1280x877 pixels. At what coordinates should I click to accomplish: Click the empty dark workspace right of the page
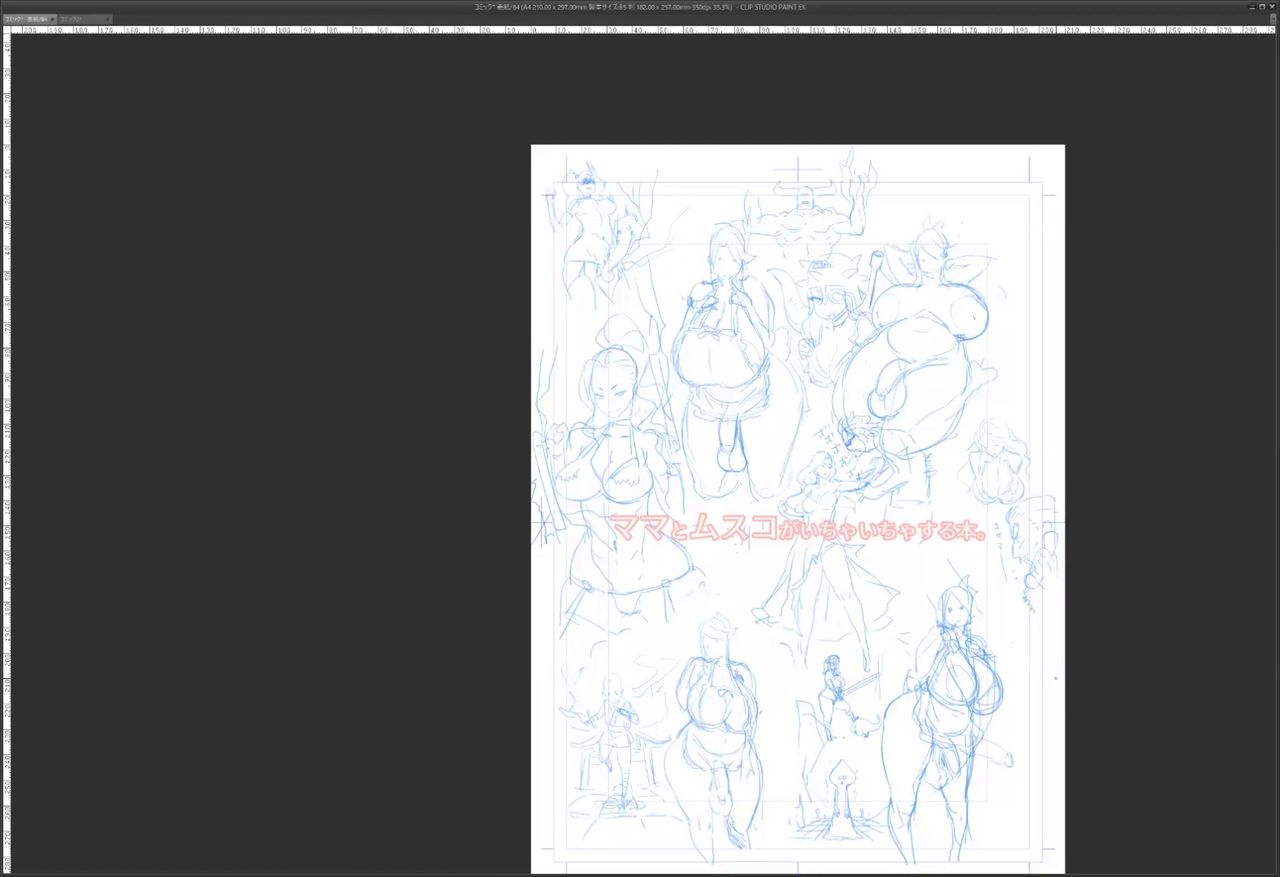pos(1170,450)
